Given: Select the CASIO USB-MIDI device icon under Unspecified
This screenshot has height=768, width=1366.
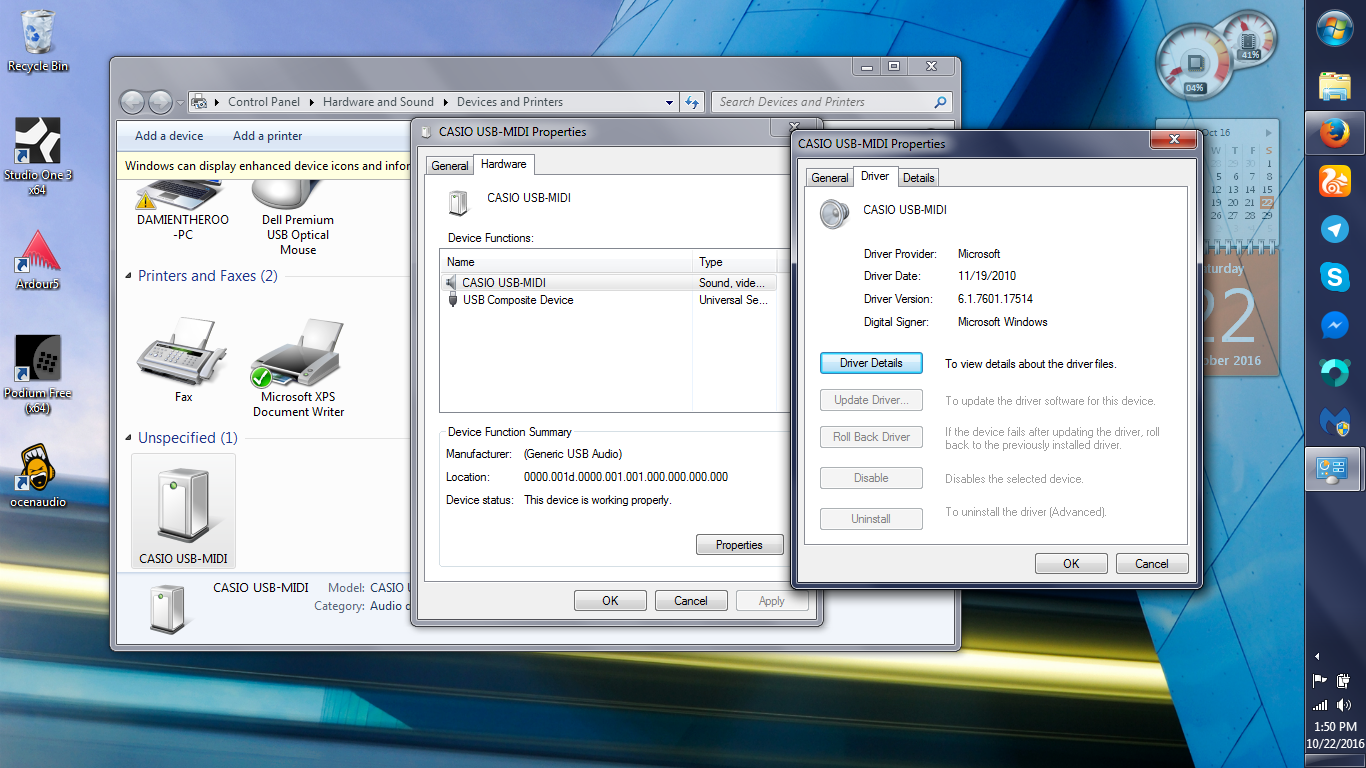Looking at the screenshot, I should coord(183,511).
